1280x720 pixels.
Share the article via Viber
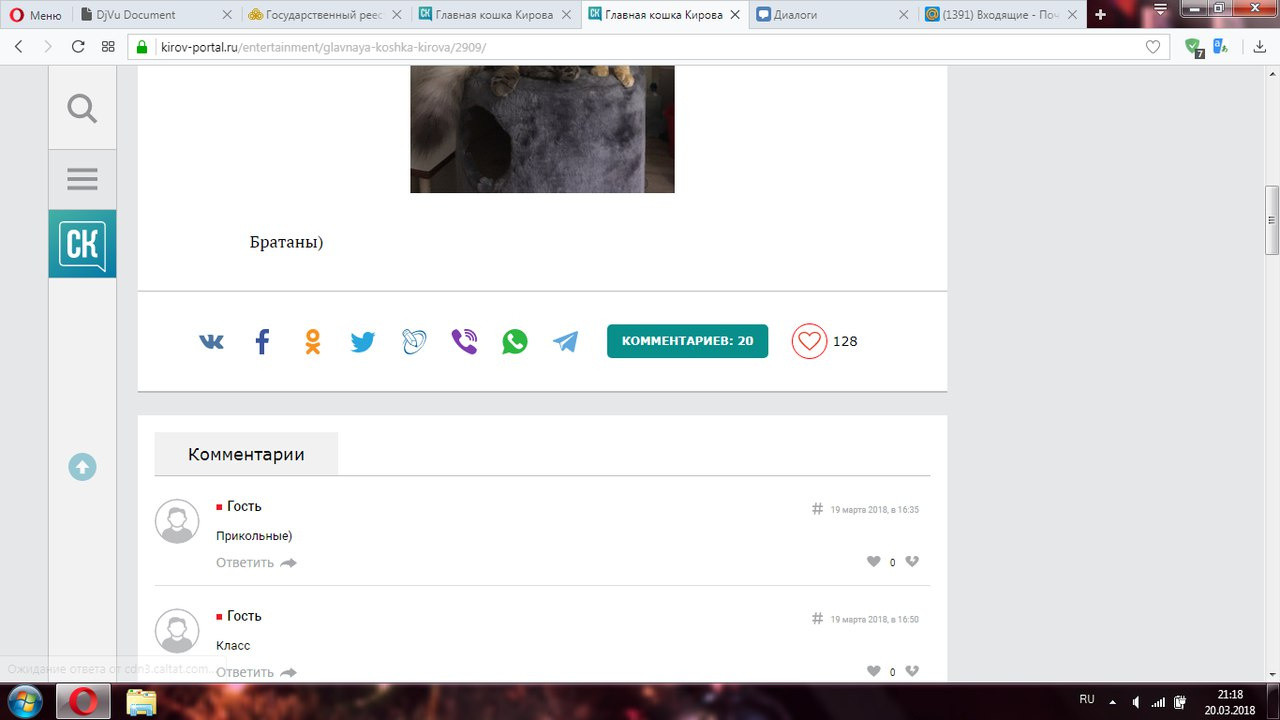[x=464, y=342]
